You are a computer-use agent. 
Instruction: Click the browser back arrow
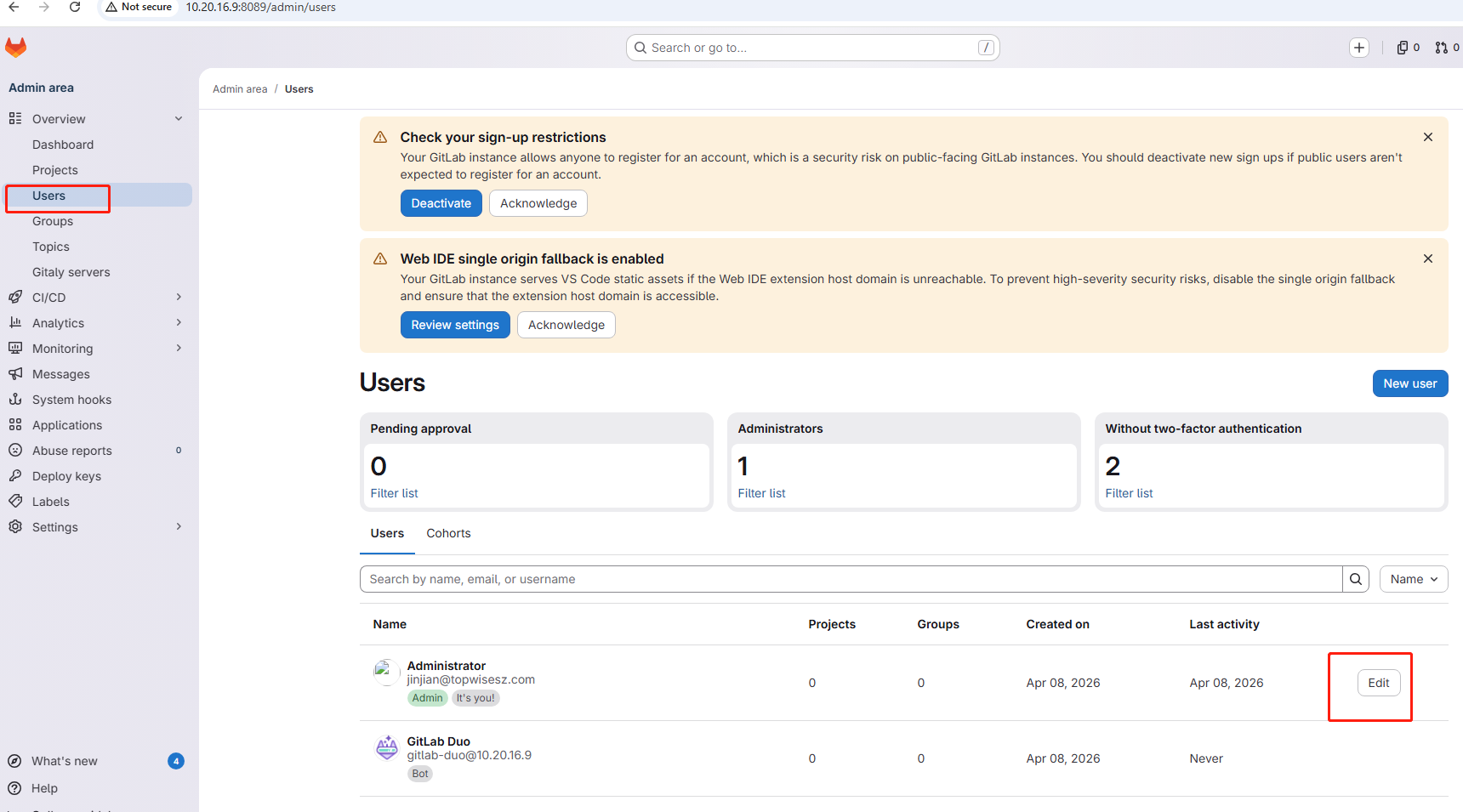(14, 7)
